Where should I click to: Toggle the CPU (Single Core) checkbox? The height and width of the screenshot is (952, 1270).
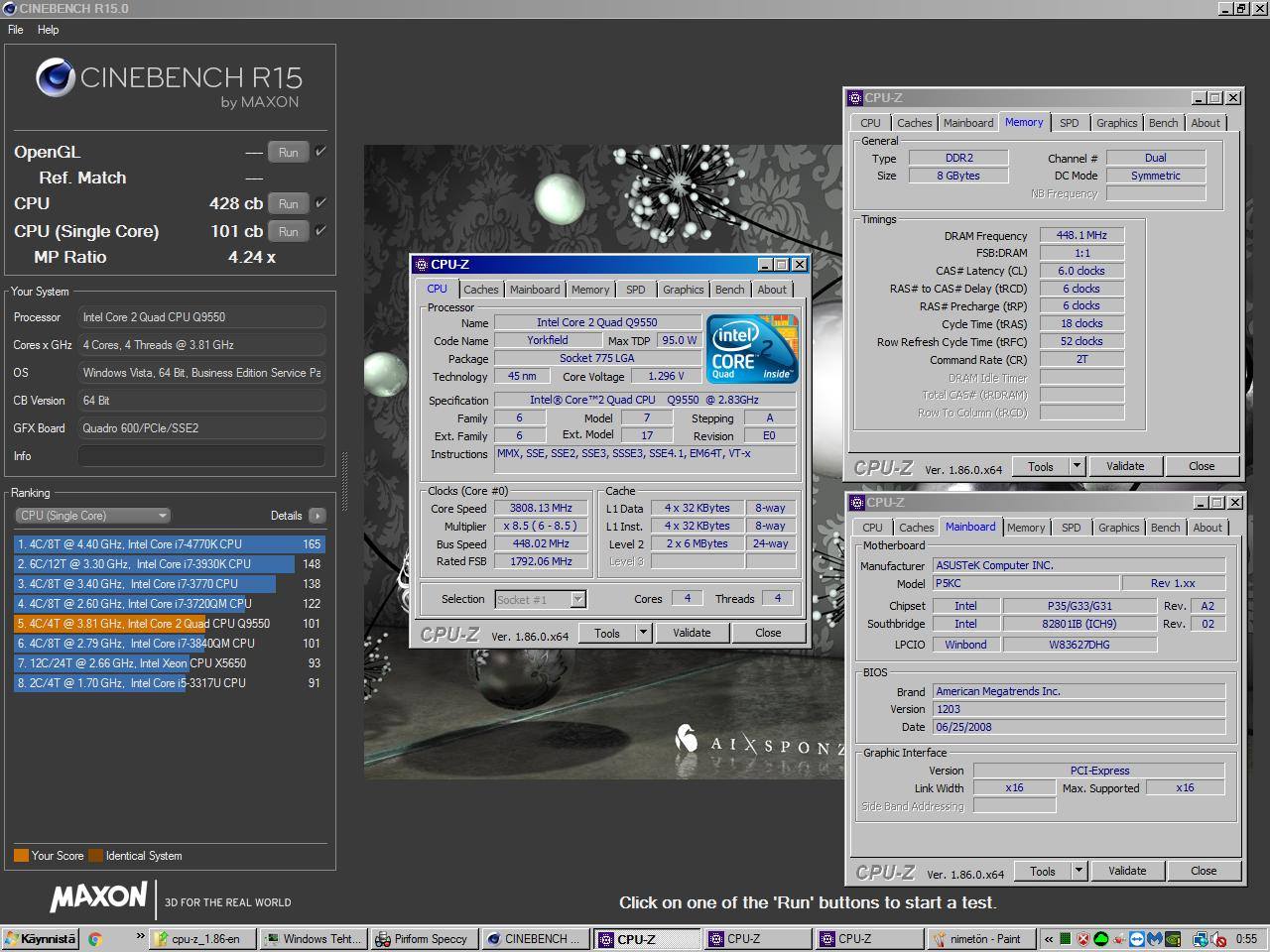[x=320, y=231]
